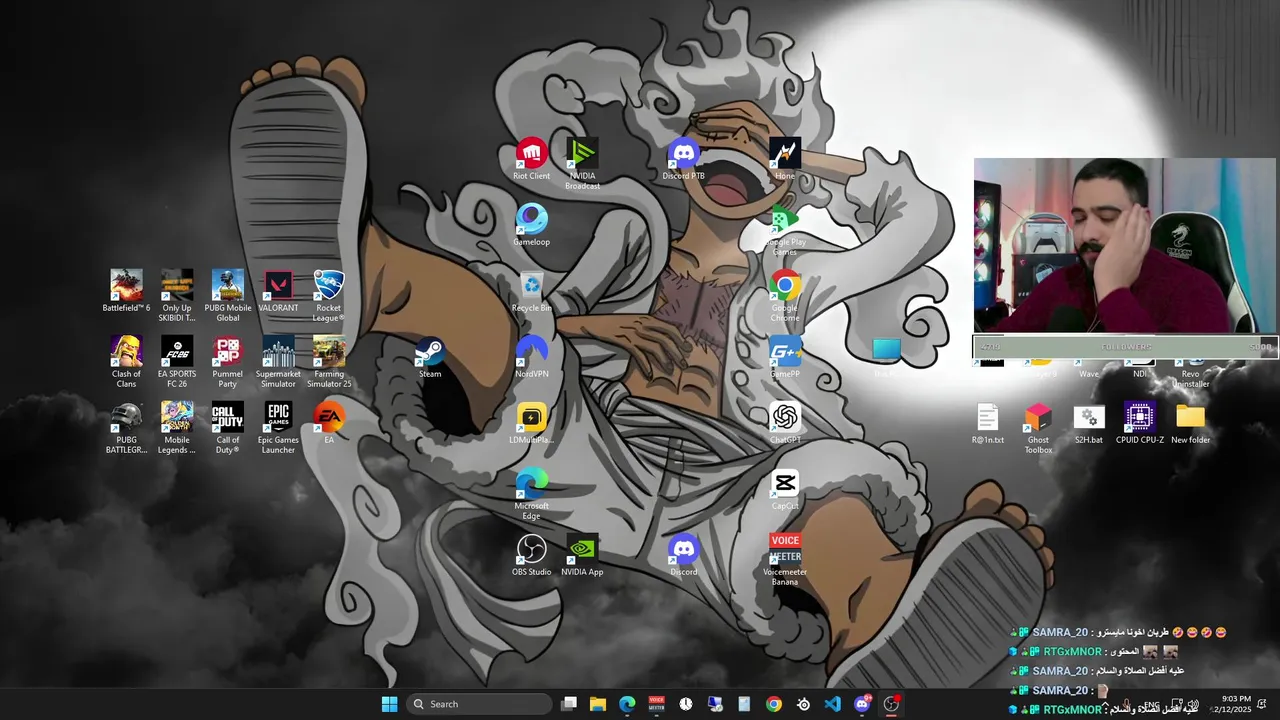Screen dimensions: 1280x720
Task: Select the Pummel Party desktop icon
Action: (x=228, y=362)
